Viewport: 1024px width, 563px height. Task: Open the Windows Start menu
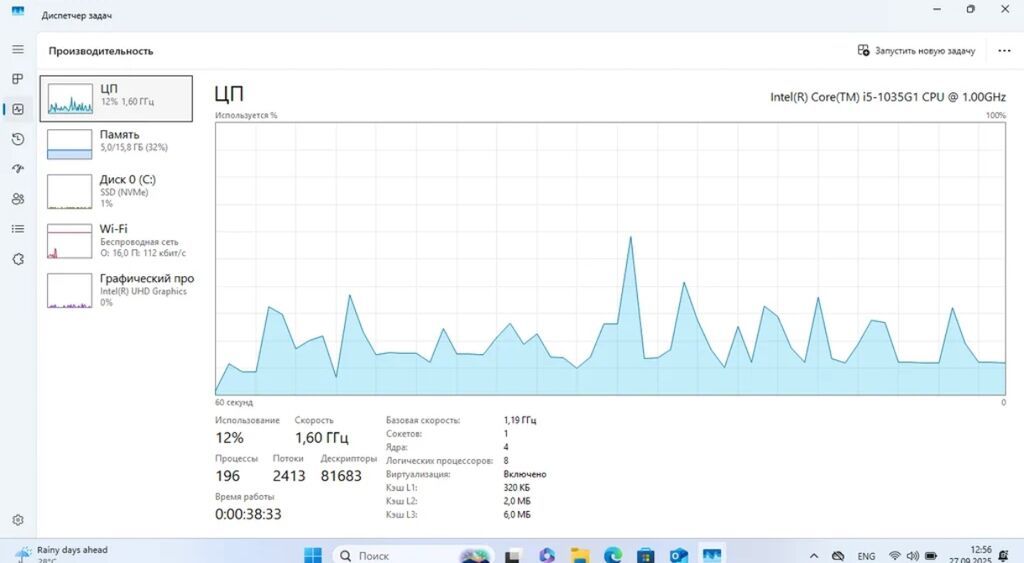[x=313, y=555]
